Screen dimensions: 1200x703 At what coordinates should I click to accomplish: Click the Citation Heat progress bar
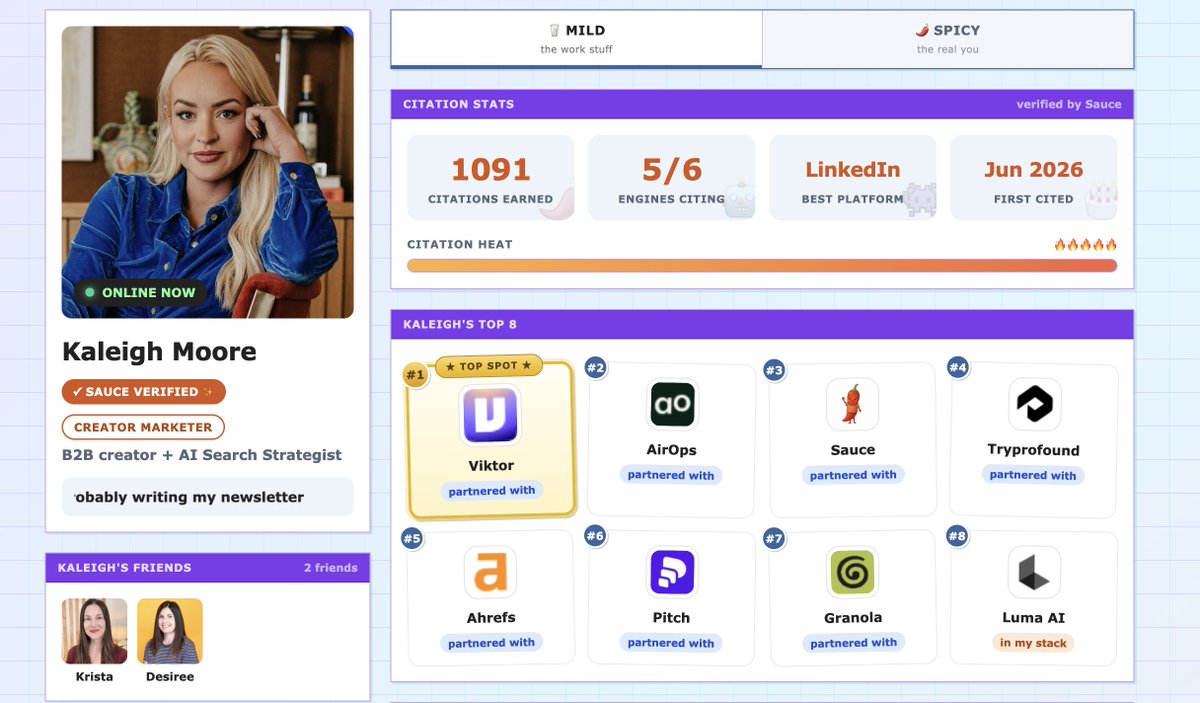(x=762, y=266)
